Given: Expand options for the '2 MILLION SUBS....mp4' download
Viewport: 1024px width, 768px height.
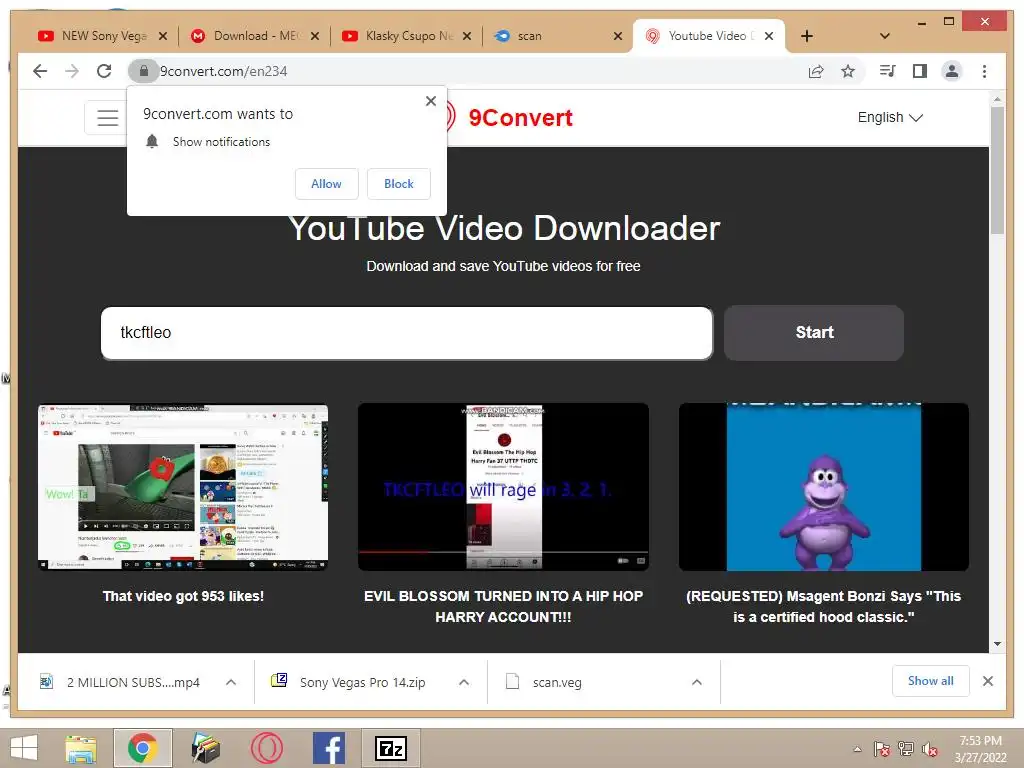Looking at the screenshot, I should tap(231, 682).
